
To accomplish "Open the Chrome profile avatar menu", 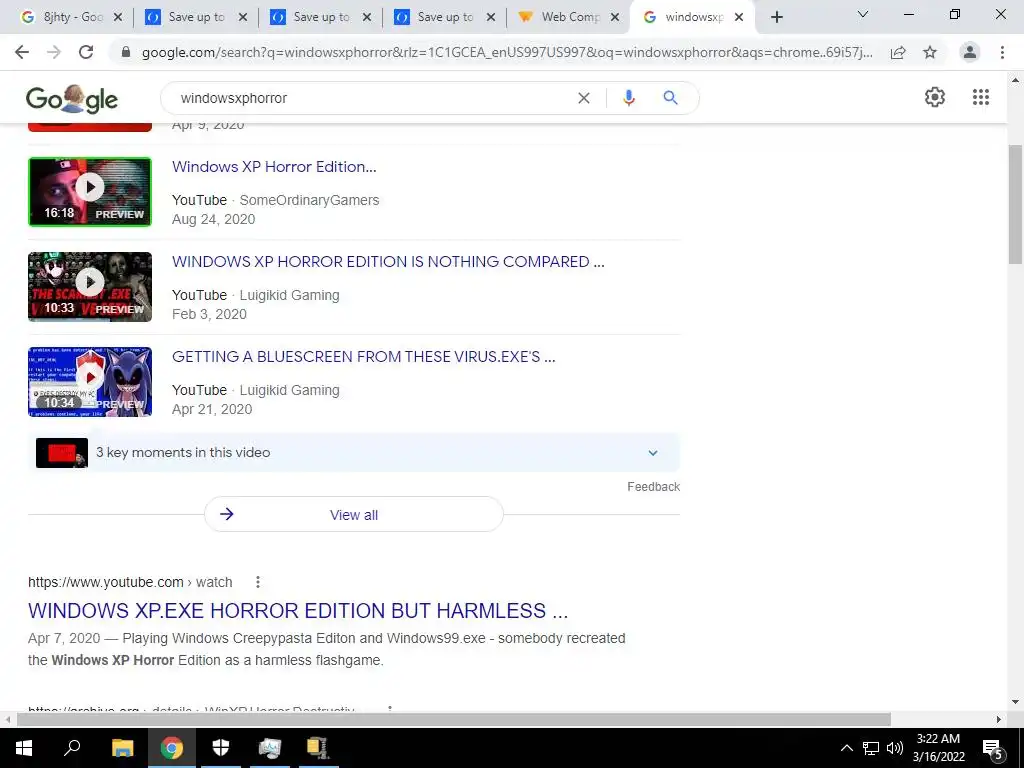I will point(970,52).
